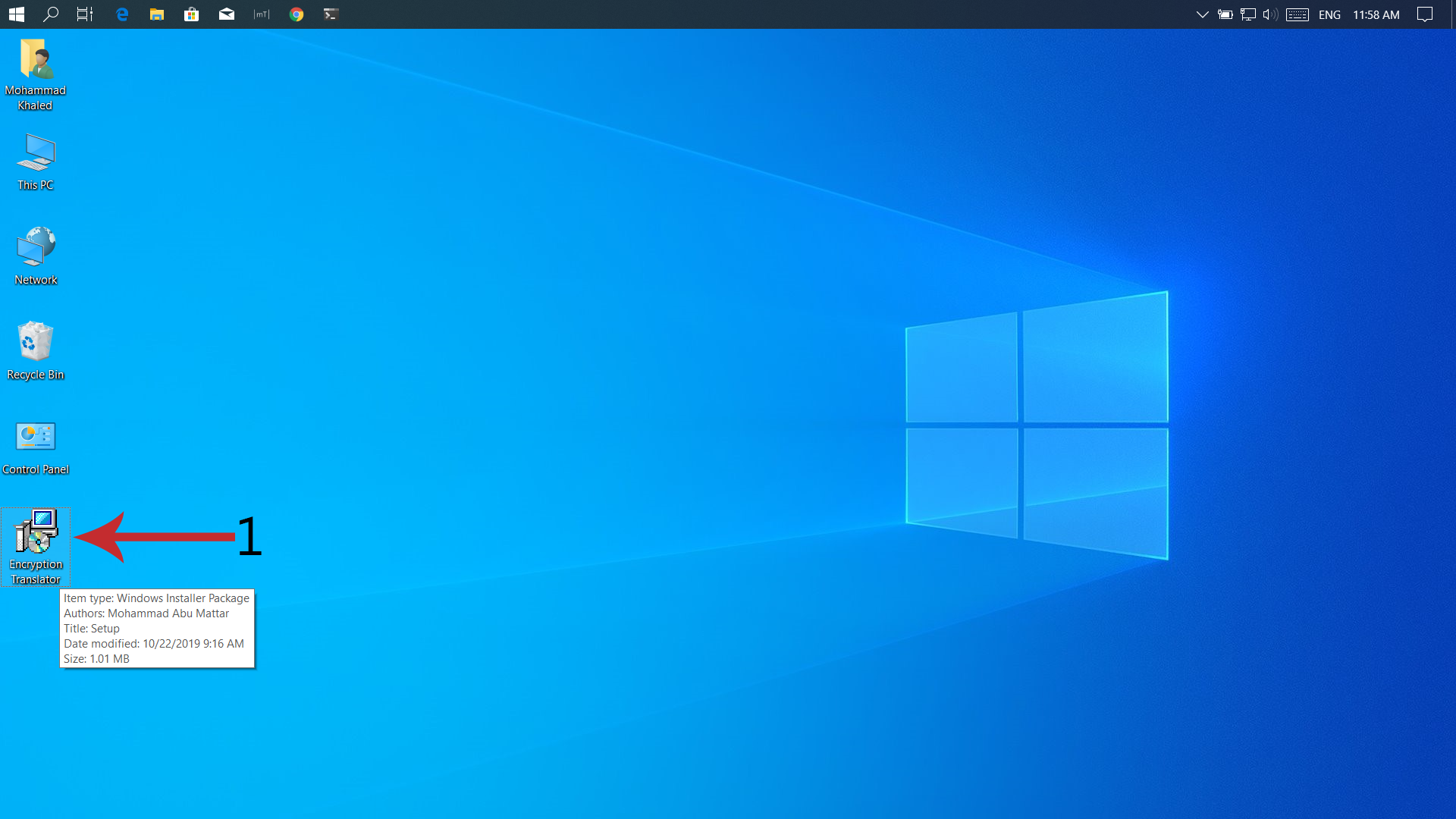
Task: Open Google Chrome browser
Action: click(296, 14)
